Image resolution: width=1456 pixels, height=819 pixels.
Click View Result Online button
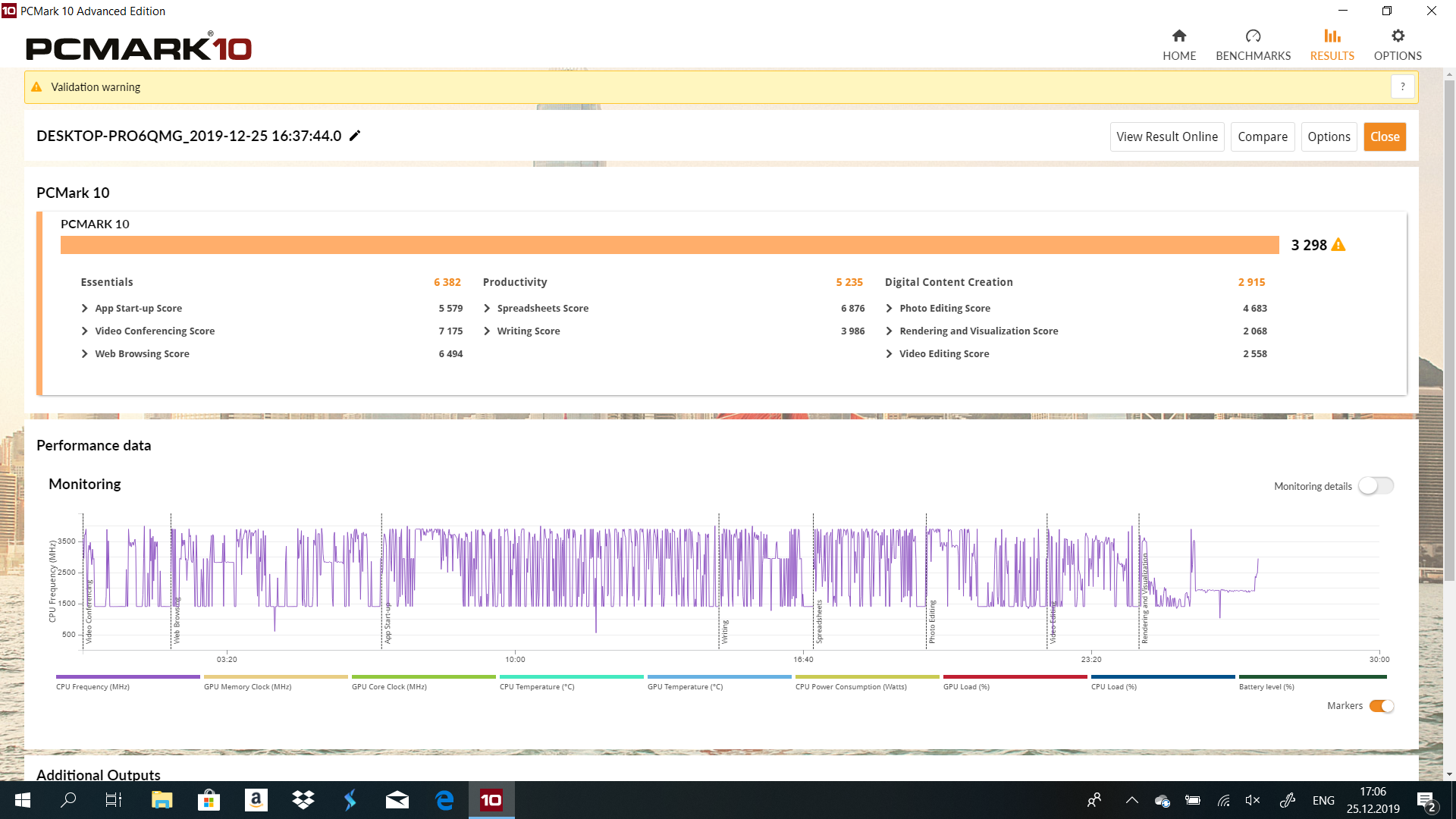pos(1166,136)
